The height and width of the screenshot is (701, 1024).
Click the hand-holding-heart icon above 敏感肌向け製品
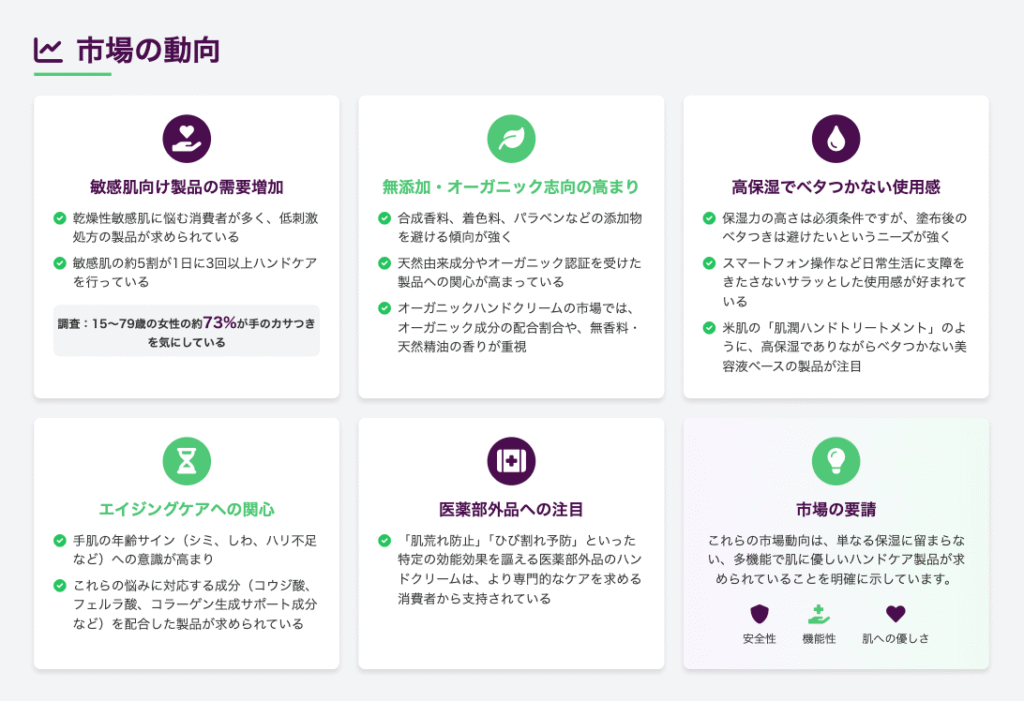(186, 139)
